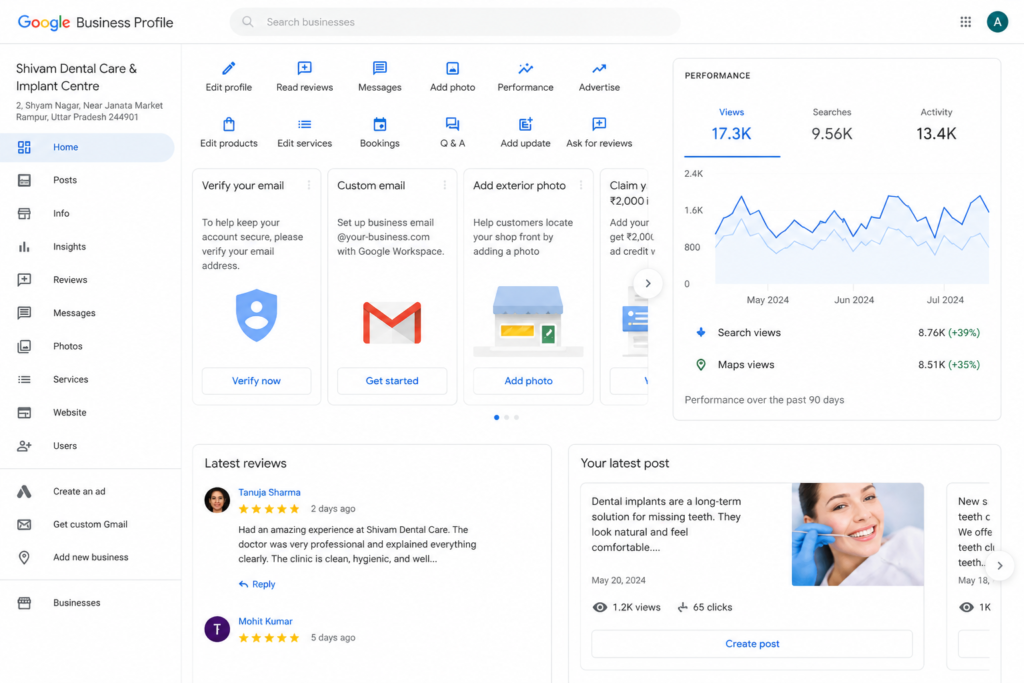Open the Messages quick action icon
The image size is (1024, 683).
379,68
